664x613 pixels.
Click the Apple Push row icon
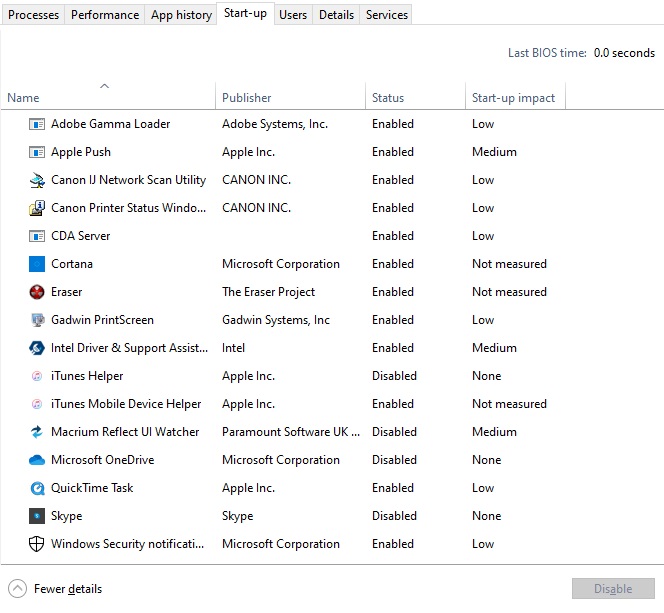(x=37, y=152)
